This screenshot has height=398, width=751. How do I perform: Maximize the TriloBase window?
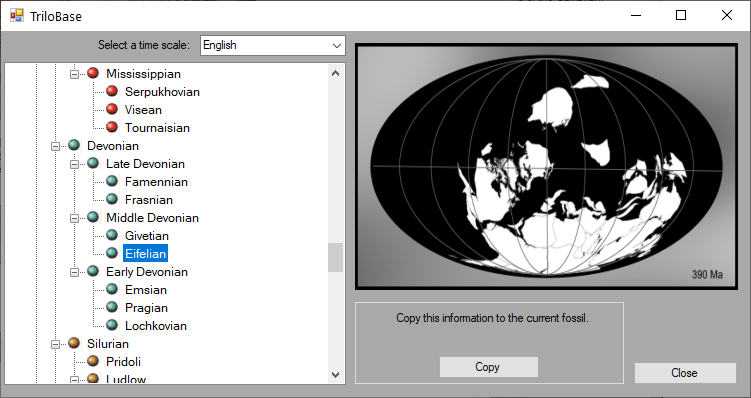(681, 15)
